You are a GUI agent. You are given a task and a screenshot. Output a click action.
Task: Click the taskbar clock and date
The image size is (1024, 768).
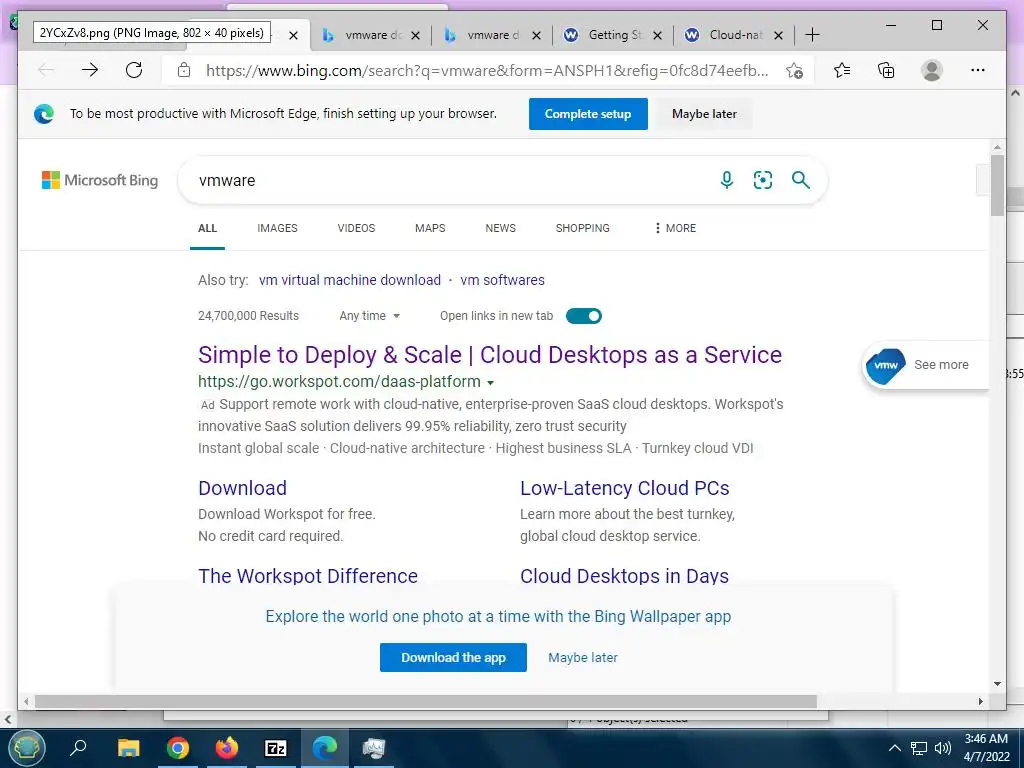coord(986,748)
